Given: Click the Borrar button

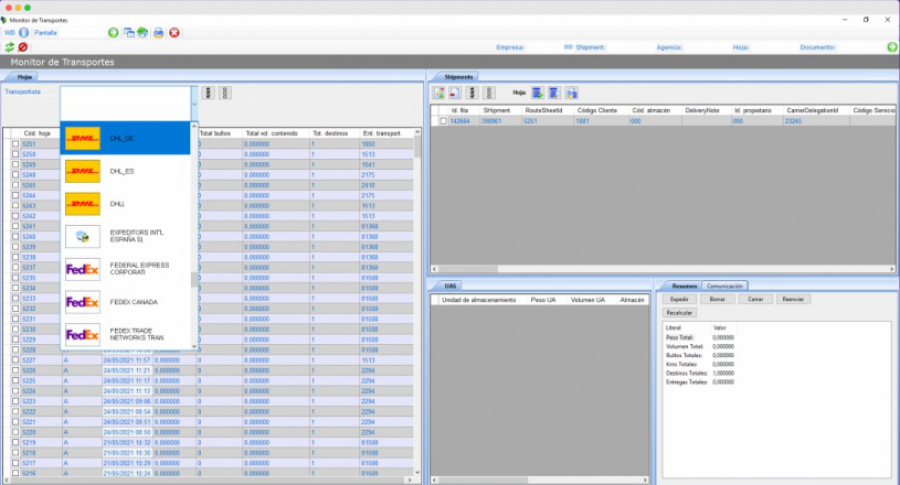Looking at the screenshot, I should (x=717, y=299).
